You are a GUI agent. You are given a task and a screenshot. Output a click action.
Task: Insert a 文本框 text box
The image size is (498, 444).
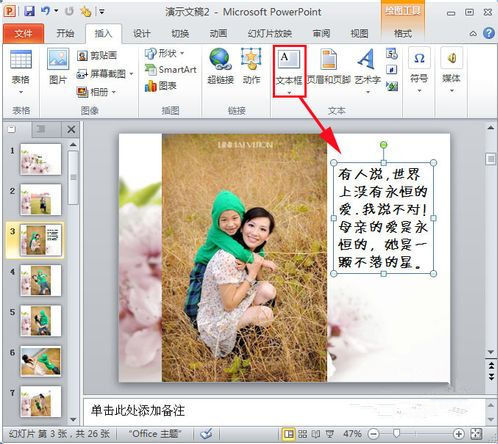[289, 71]
